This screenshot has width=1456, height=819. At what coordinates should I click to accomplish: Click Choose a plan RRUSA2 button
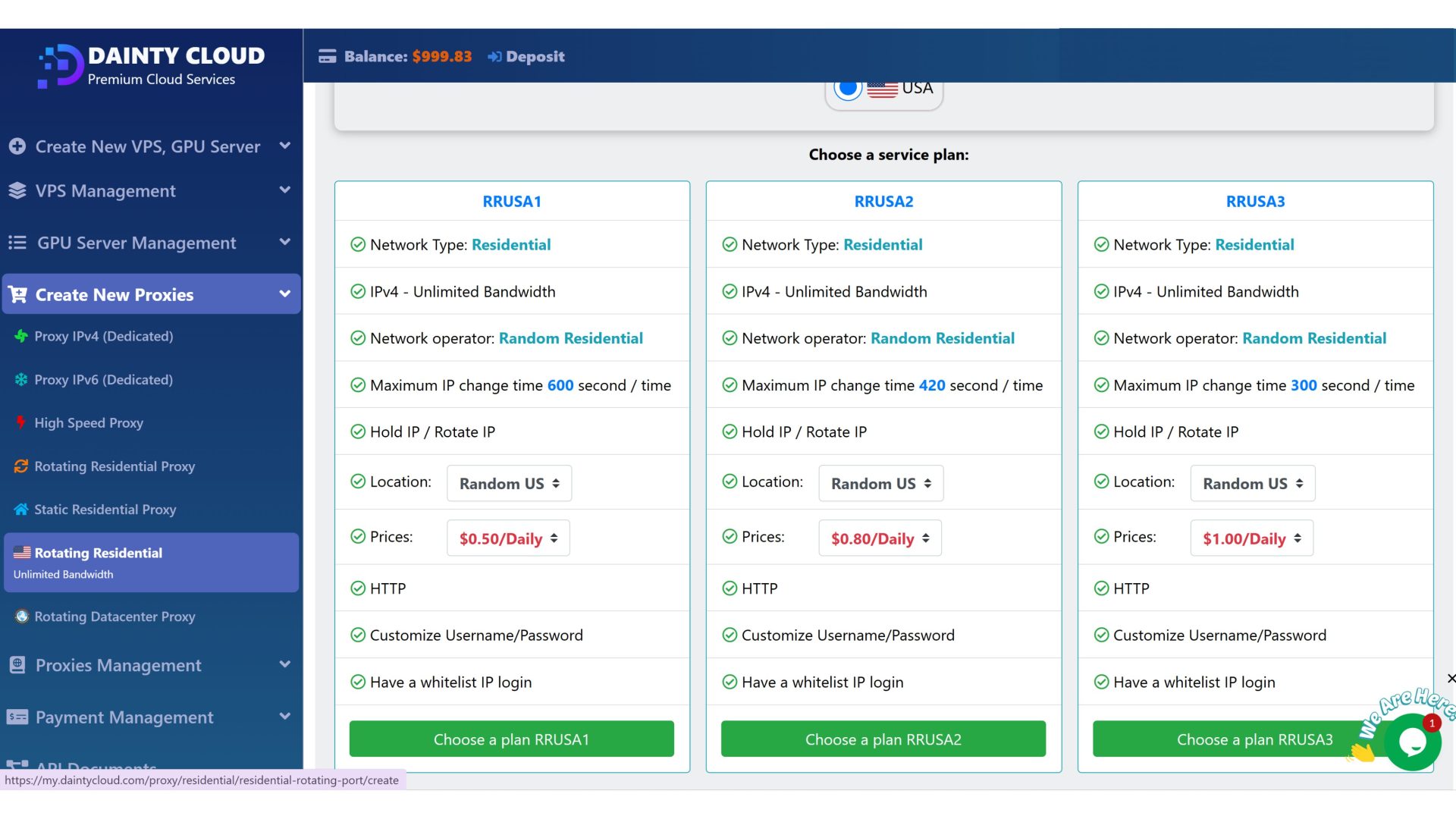[x=883, y=739]
